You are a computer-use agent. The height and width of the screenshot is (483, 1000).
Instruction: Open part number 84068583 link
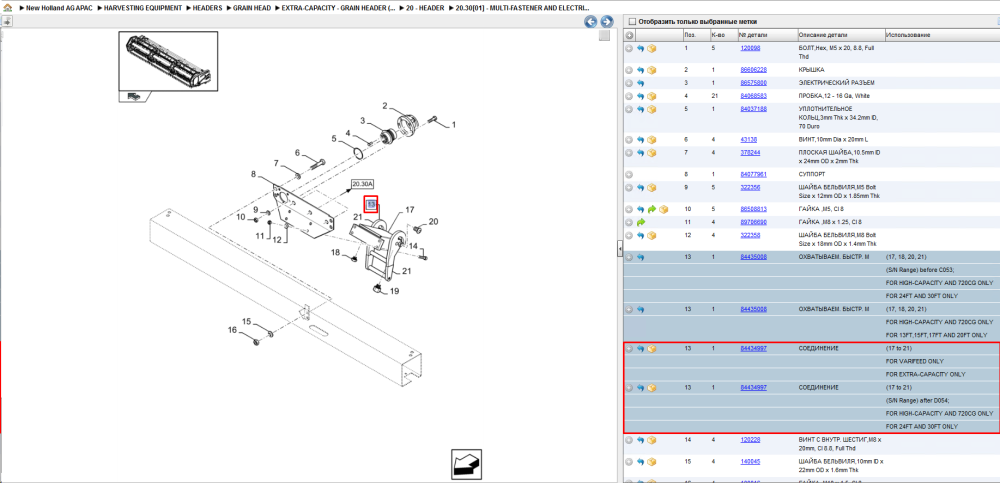753,96
